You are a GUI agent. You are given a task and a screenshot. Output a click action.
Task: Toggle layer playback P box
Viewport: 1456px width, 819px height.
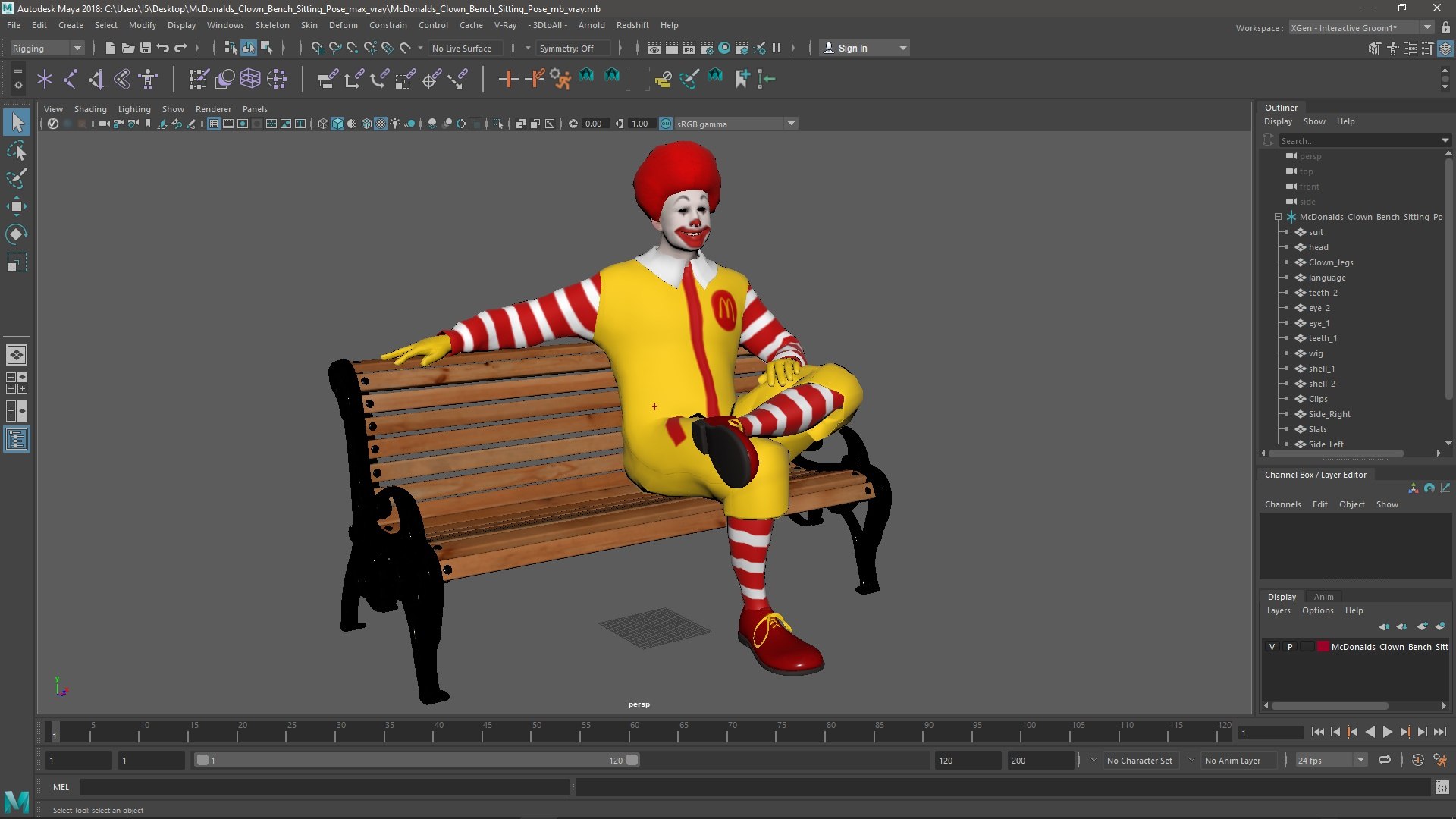[1289, 647]
